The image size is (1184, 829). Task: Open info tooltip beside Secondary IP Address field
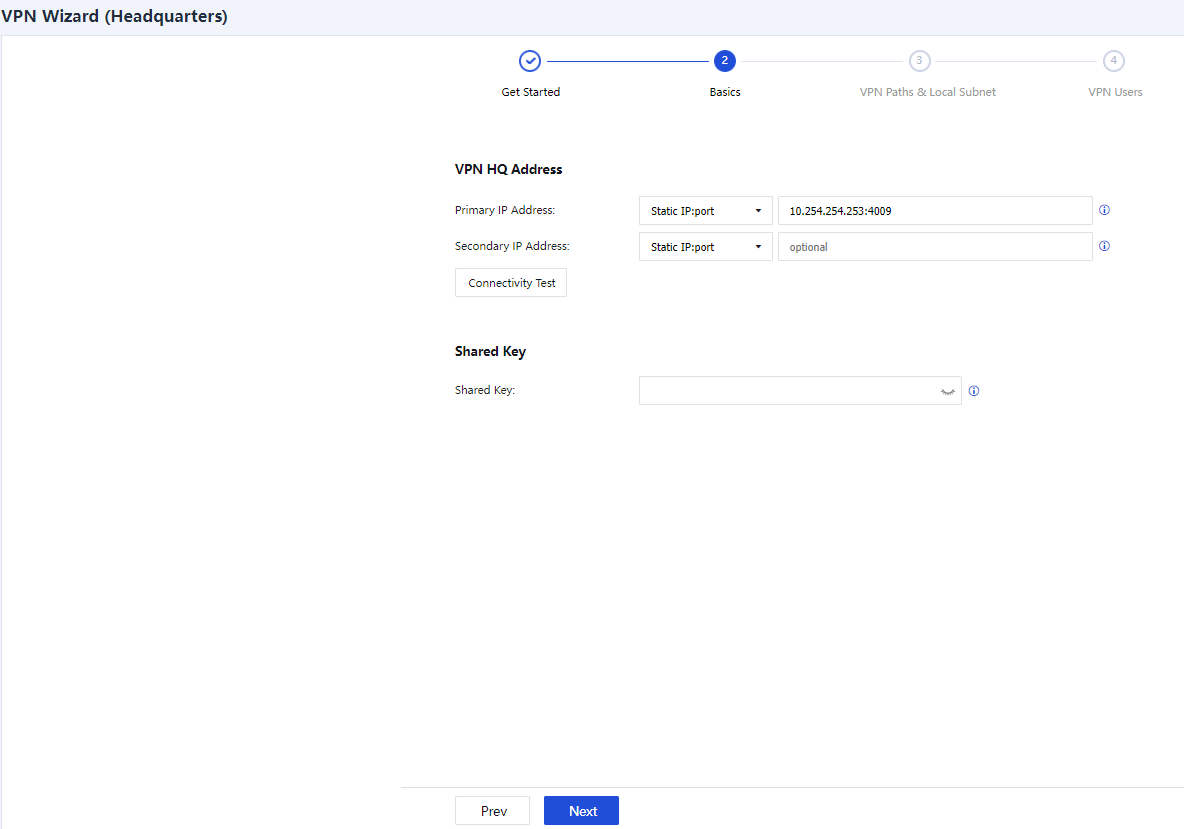[x=1105, y=246]
